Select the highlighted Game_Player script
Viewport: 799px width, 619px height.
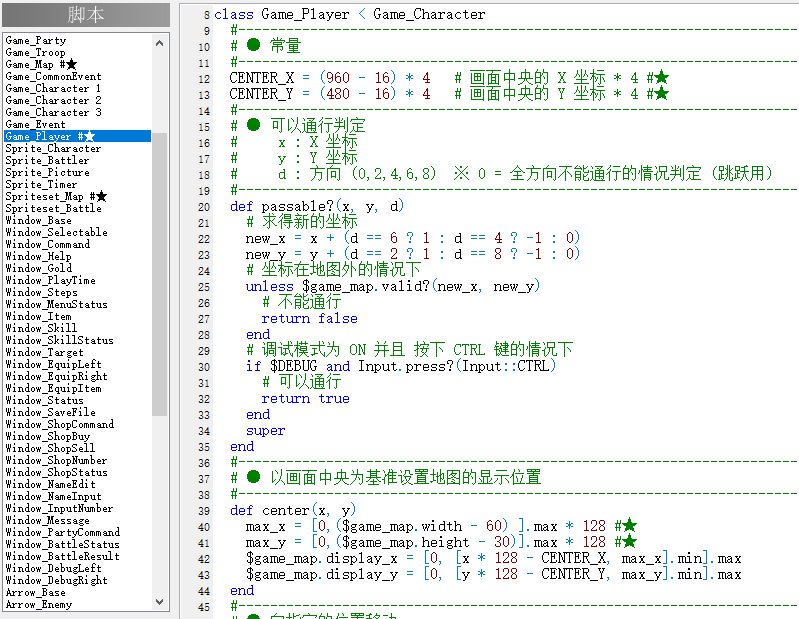[77, 136]
